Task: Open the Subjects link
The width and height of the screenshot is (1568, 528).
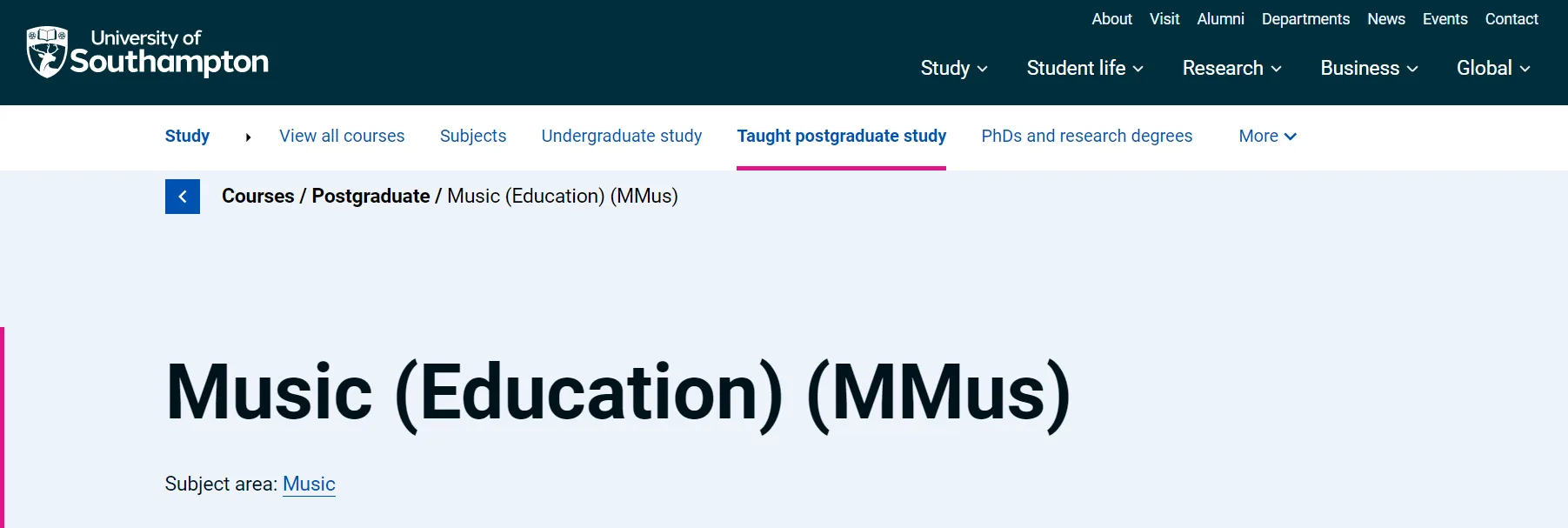Action: 473,137
